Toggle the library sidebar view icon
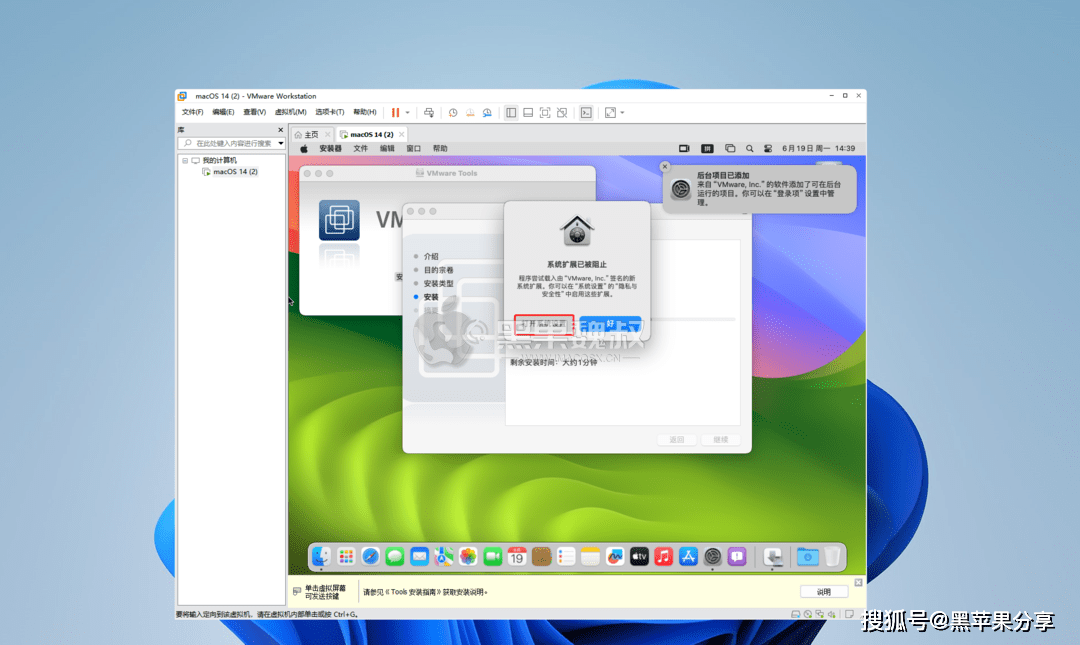This screenshot has height=645, width=1080. [x=511, y=112]
